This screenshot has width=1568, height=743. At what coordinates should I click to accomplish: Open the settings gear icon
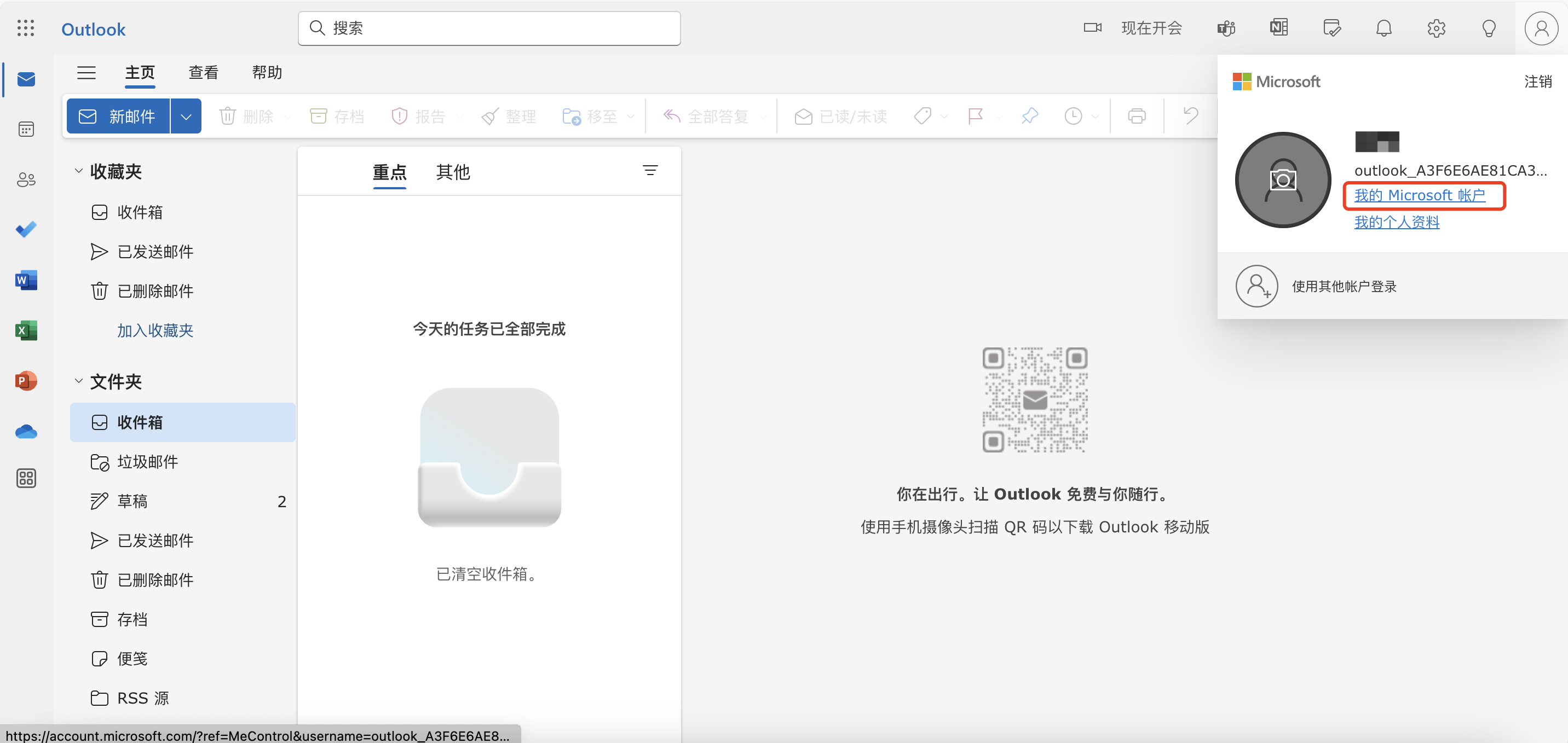click(1436, 28)
